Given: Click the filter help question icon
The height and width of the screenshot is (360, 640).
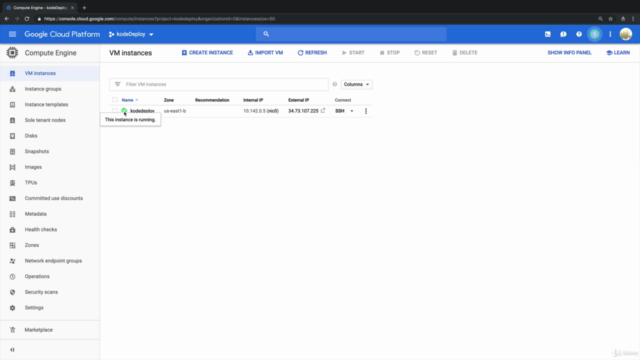Looking at the screenshot, I should coord(335,84).
